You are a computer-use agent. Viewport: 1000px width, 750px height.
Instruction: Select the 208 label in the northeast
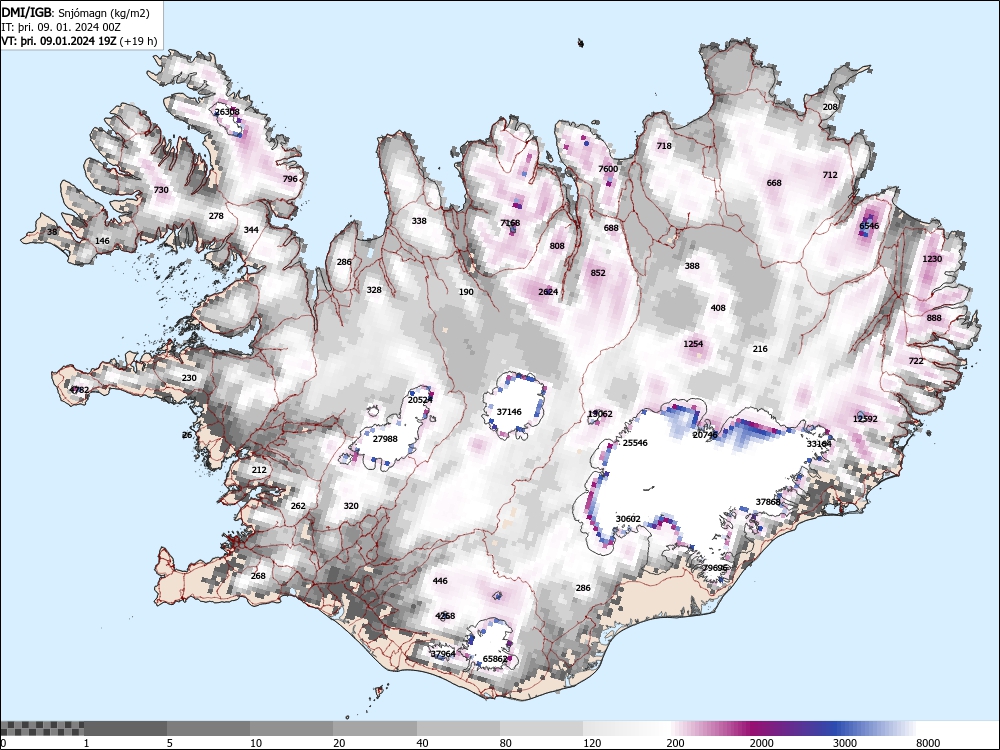point(830,107)
